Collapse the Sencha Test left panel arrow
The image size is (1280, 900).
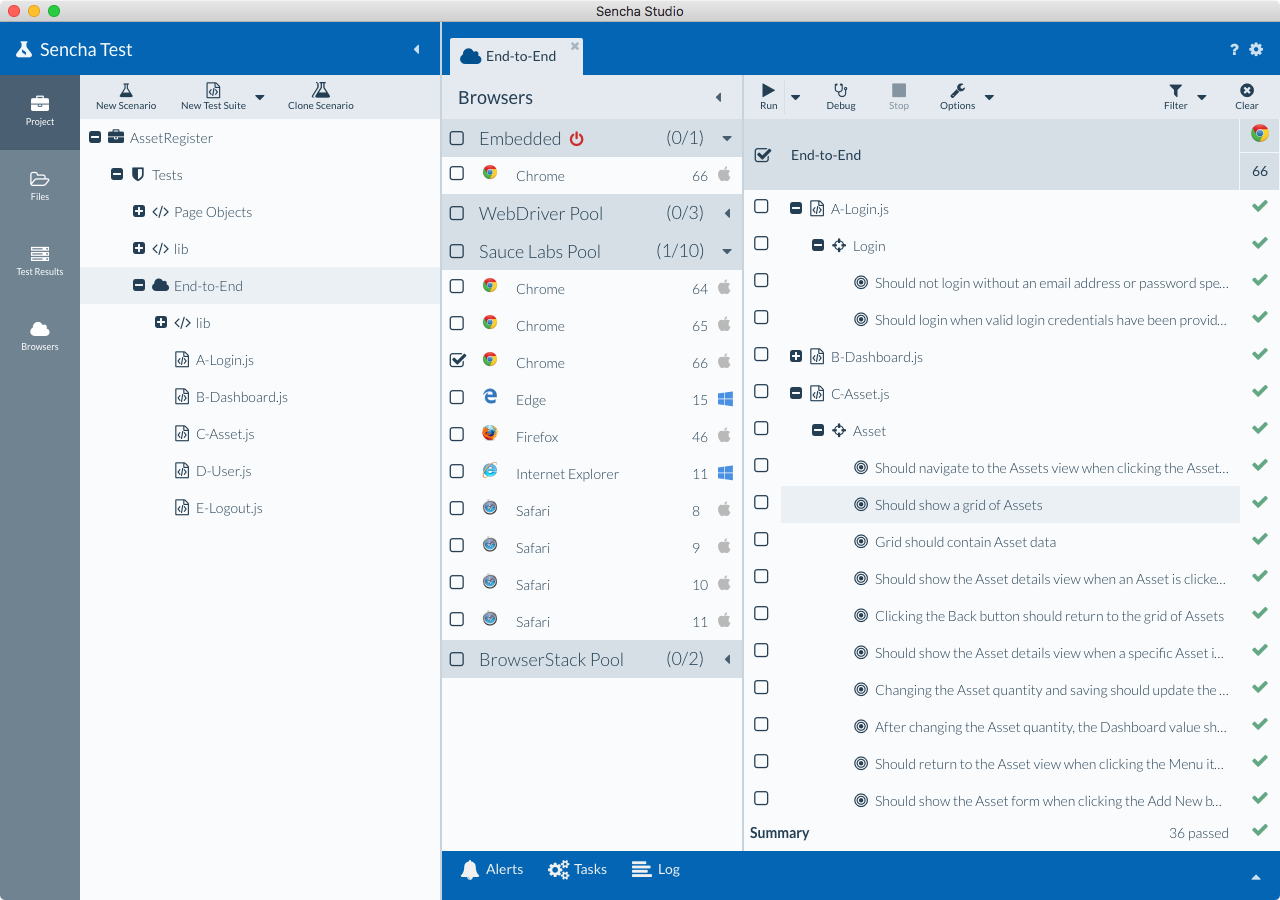tap(417, 49)
